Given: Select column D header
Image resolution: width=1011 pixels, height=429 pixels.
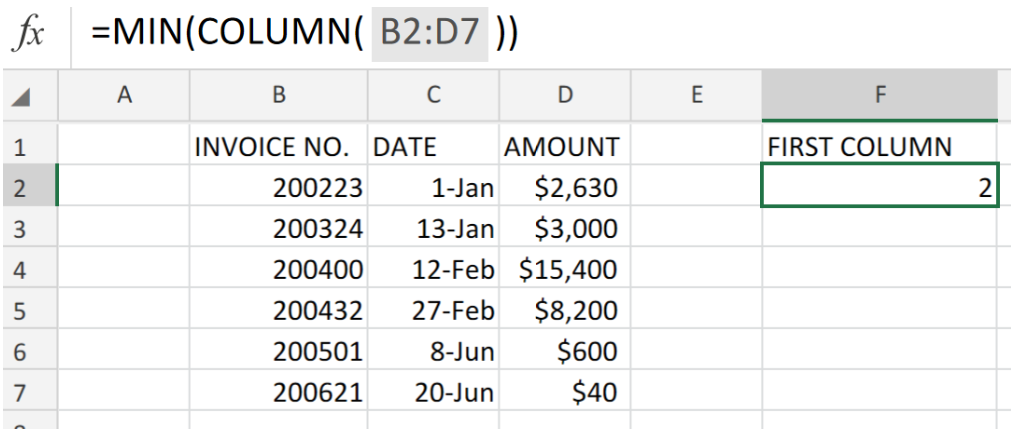Looking at the screenshot, I should point(565,95).
